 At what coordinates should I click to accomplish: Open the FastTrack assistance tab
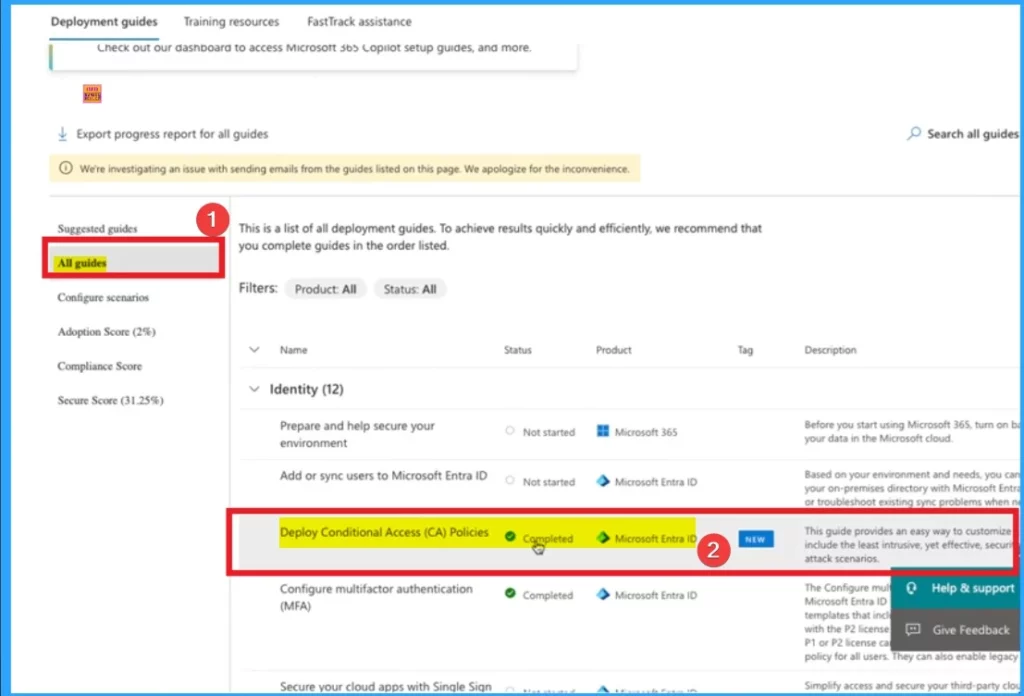click(x=359, y=22)
